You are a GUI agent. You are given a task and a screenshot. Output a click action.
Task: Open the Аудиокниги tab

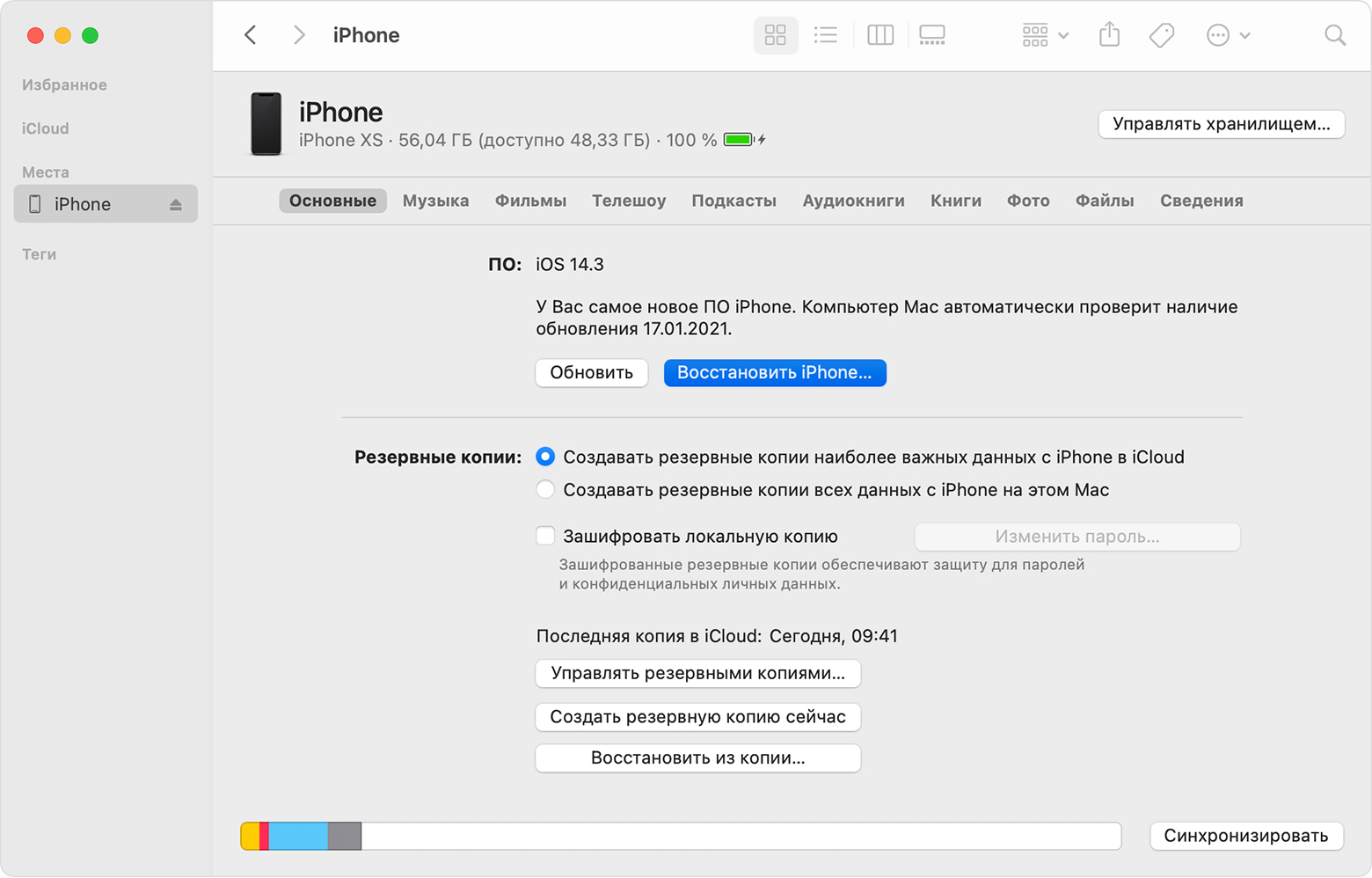853,201
